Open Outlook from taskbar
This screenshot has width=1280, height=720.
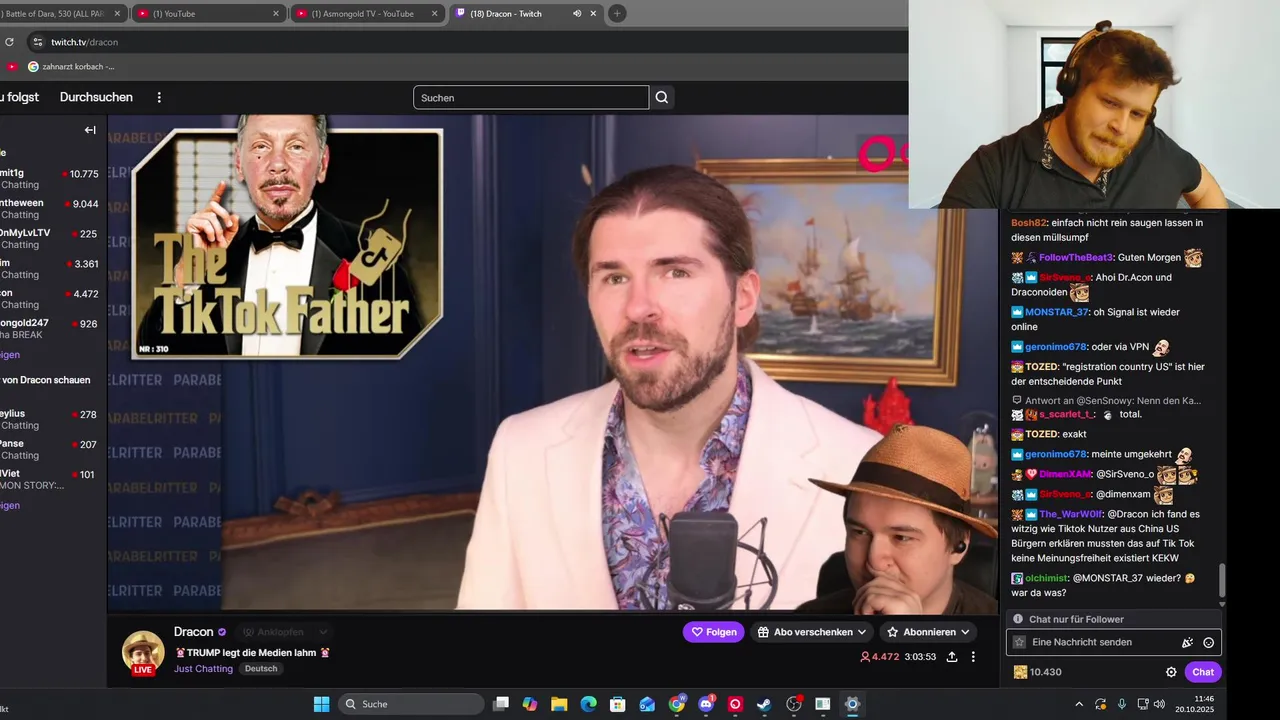tap(647, 704)
